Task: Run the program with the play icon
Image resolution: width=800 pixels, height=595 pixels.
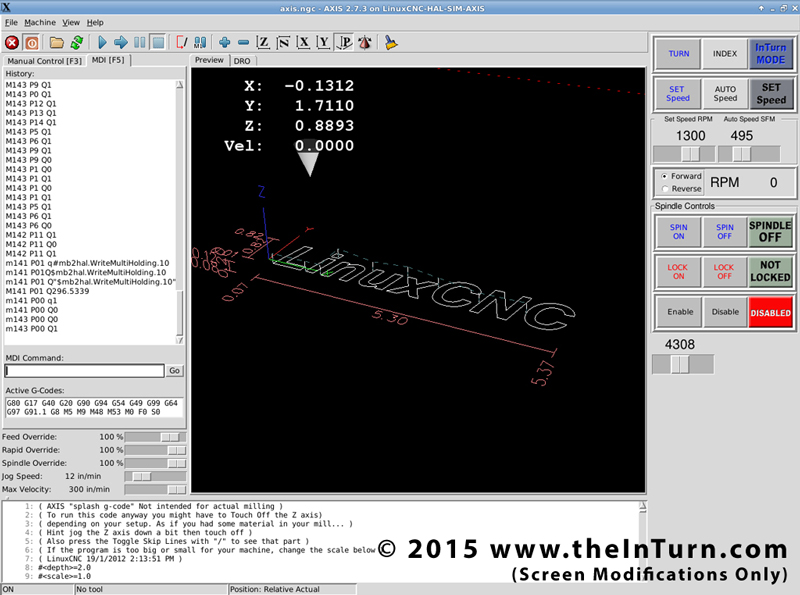Action: [x=102, y=43]
